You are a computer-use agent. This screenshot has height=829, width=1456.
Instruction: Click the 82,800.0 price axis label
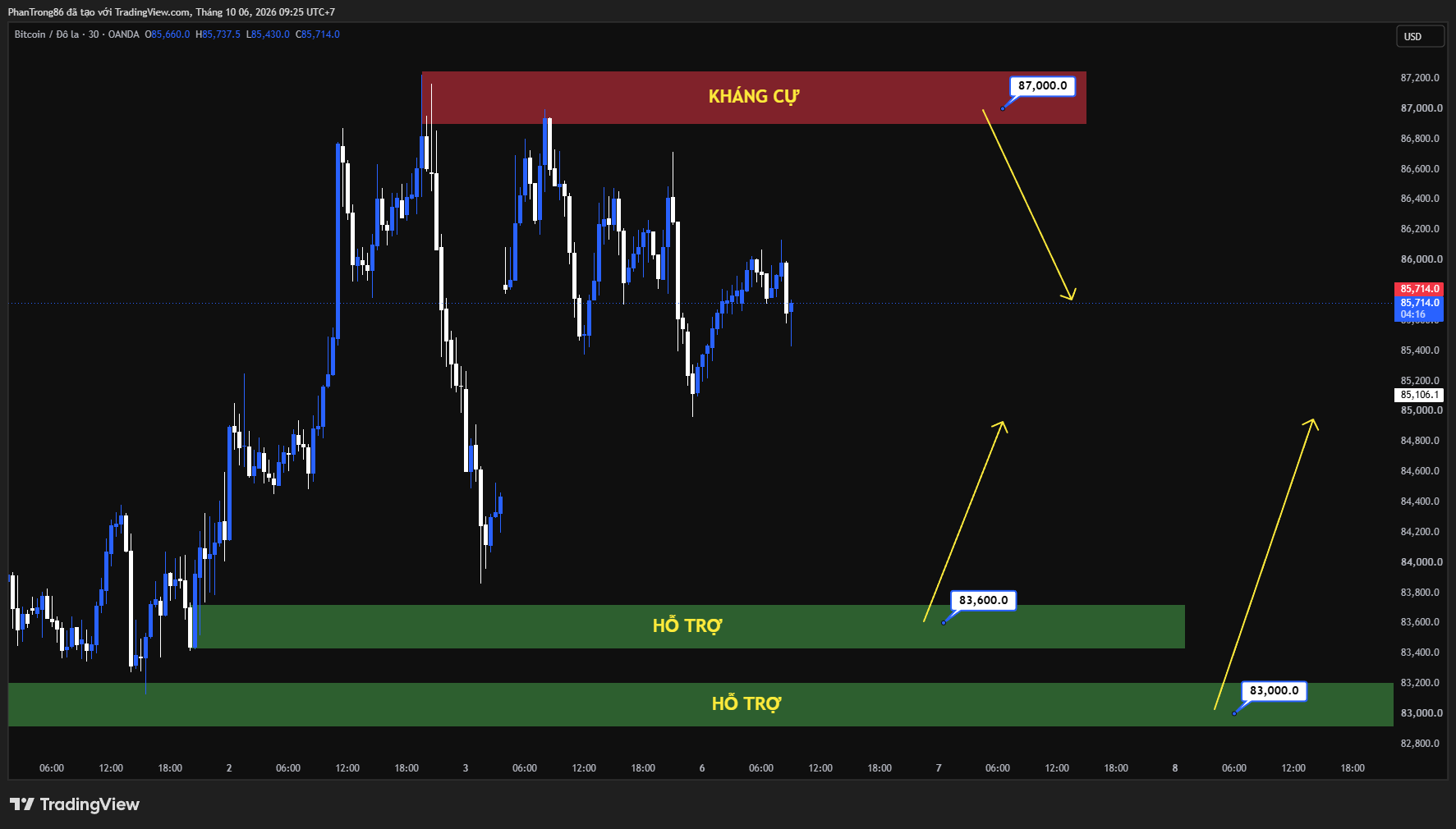(x=1420, y=744)
